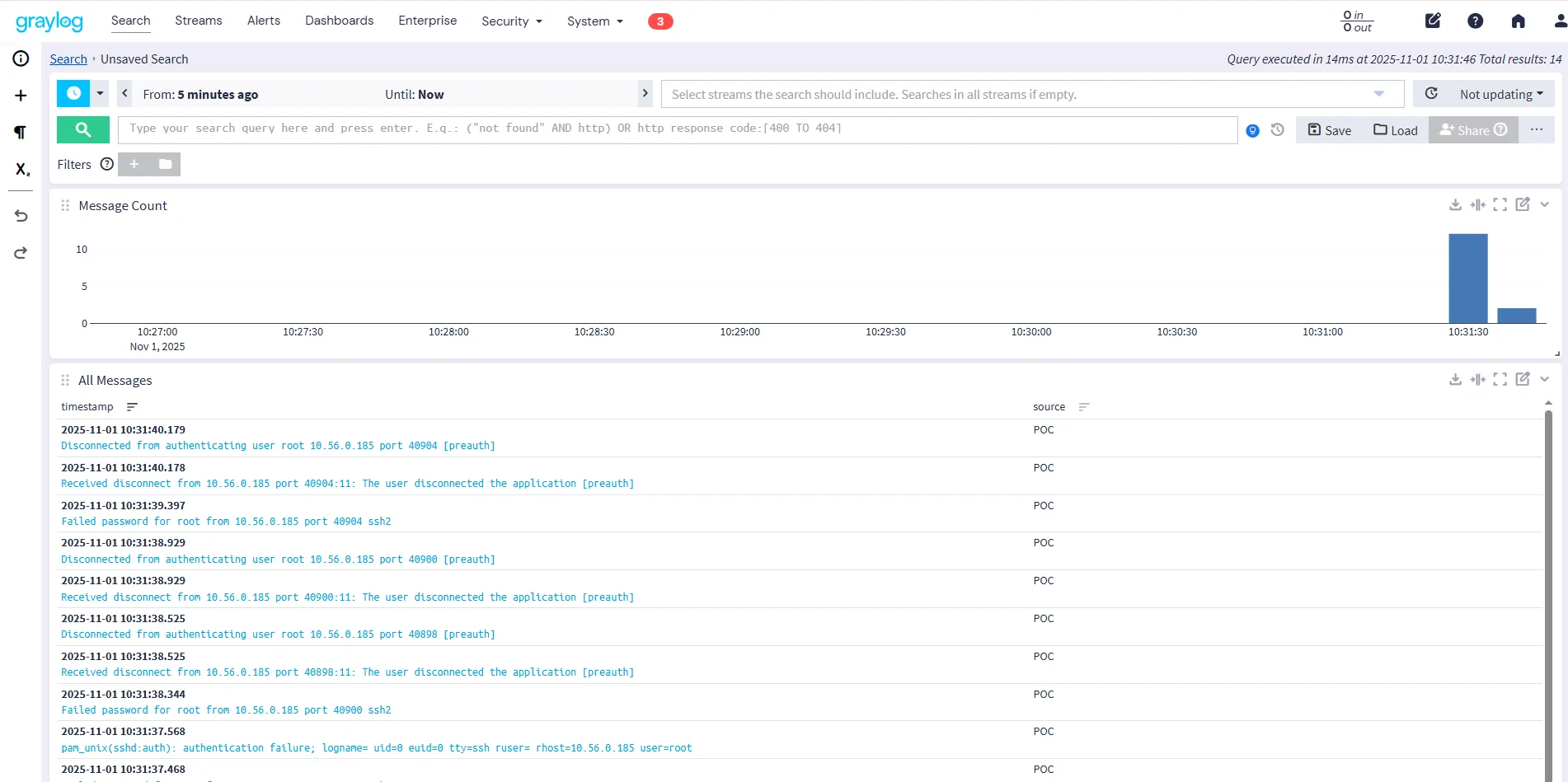This screenshot has width=1568, height=782.
Task: Open the scratchpad edit icon in top bar
Action: point(1433,21)
